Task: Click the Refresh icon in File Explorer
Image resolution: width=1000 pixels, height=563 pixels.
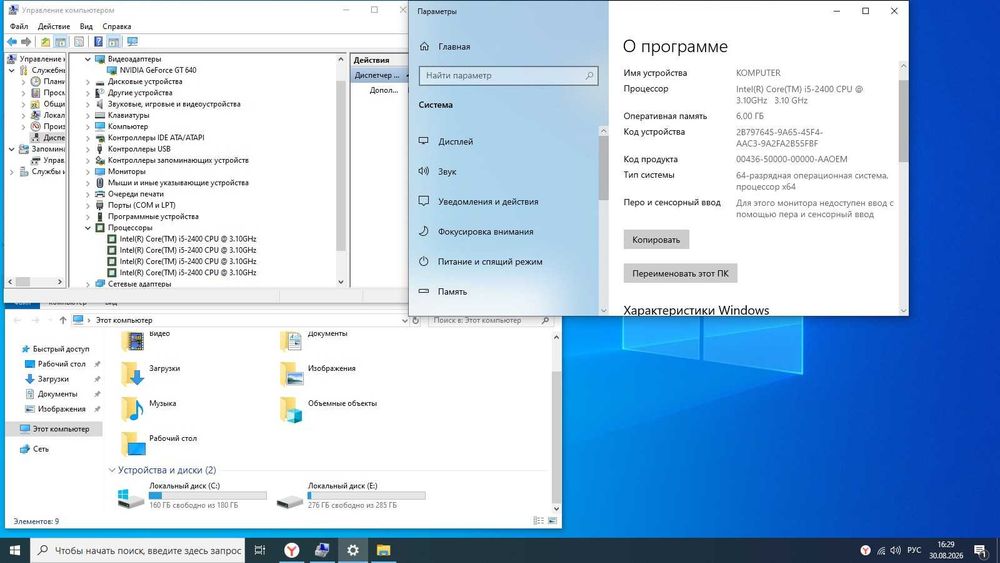Action: [x=416, y=320]
